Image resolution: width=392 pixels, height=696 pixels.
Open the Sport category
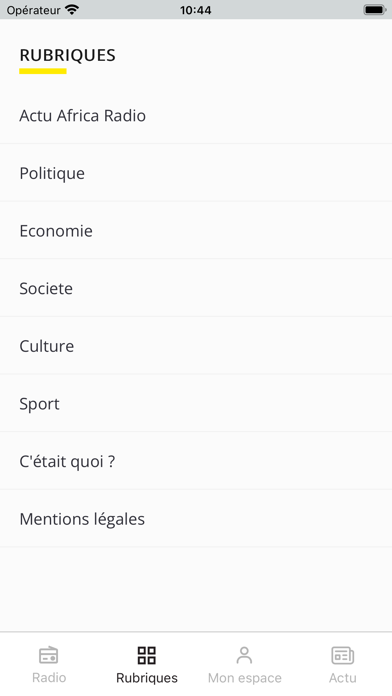[196, 403]
